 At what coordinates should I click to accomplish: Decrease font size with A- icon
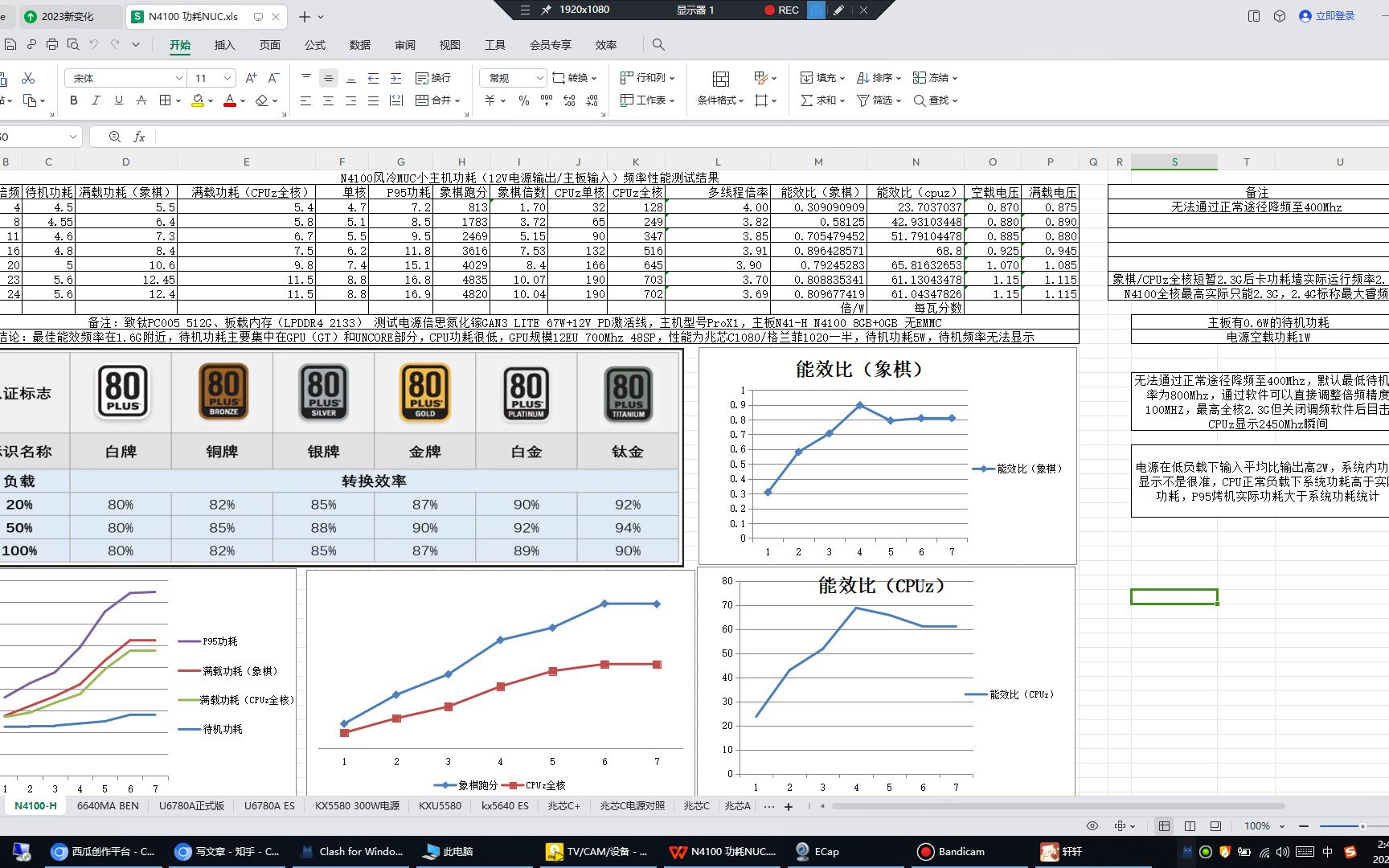[x=273, y=78]
